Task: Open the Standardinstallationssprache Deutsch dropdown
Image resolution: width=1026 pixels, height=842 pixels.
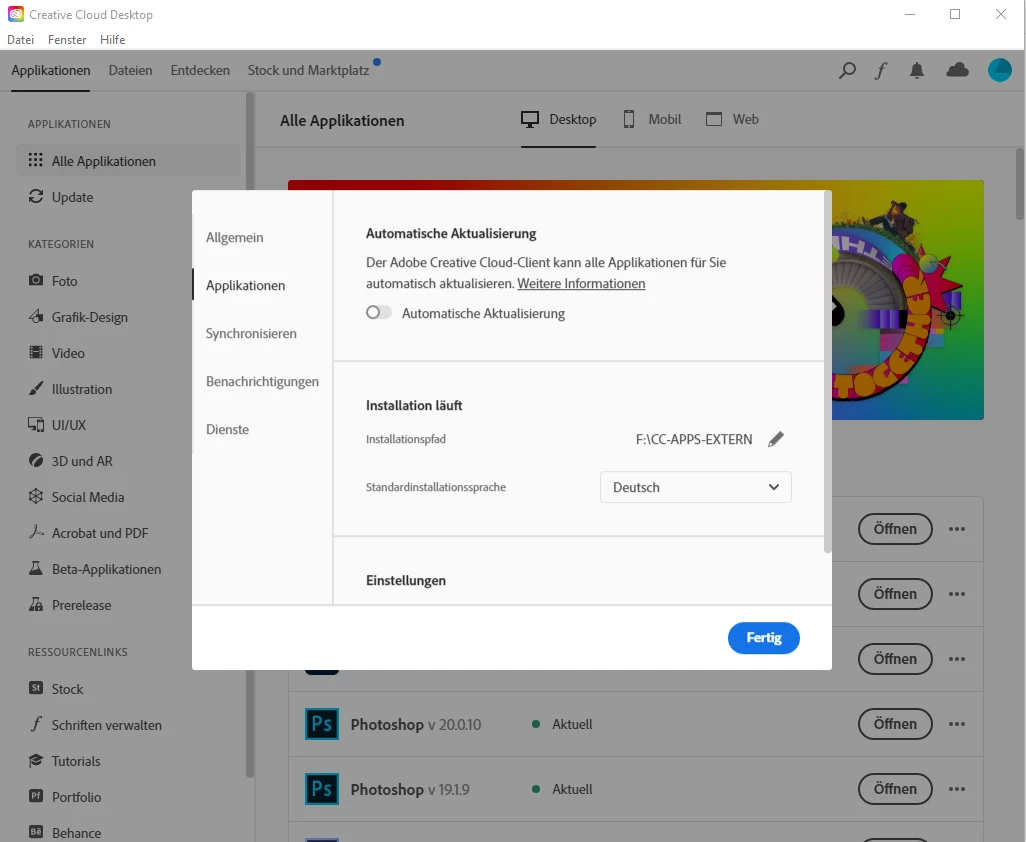Action: pyautogui.click(x=696, y=487)
